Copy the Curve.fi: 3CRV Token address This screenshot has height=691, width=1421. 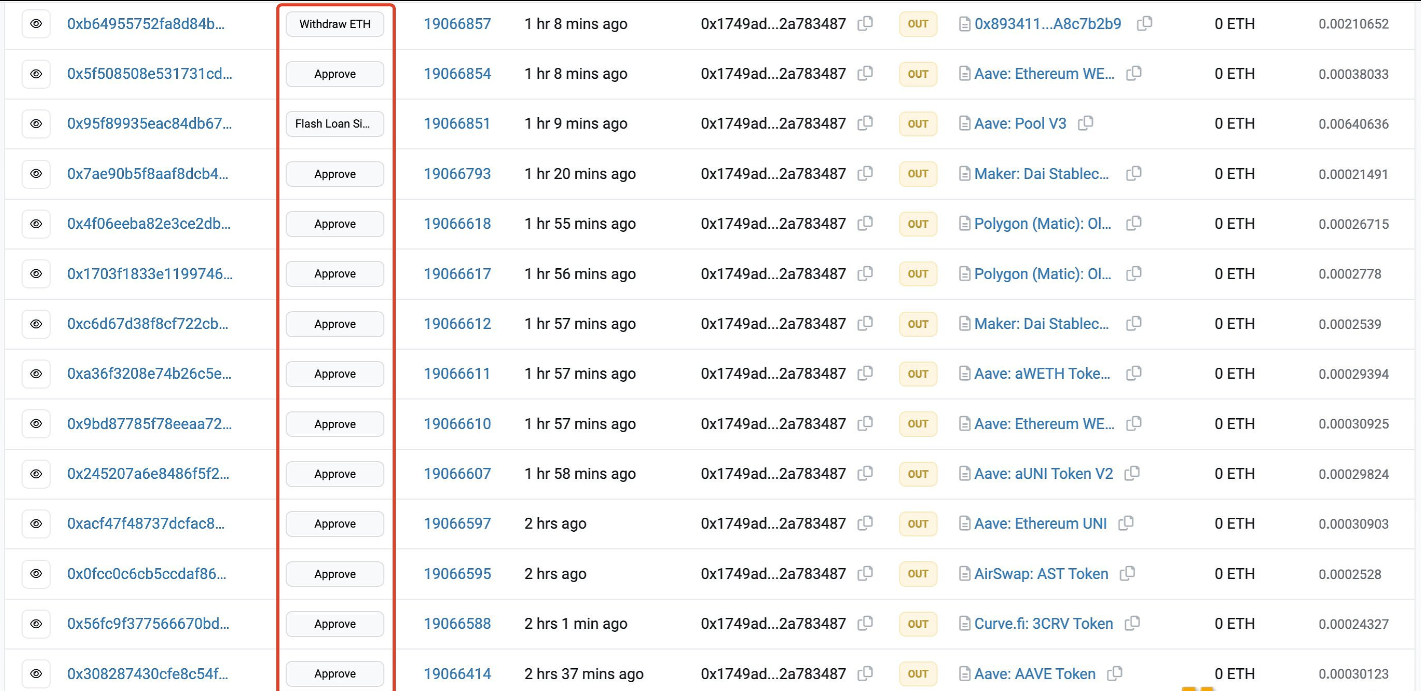[x=1132, y=624]
